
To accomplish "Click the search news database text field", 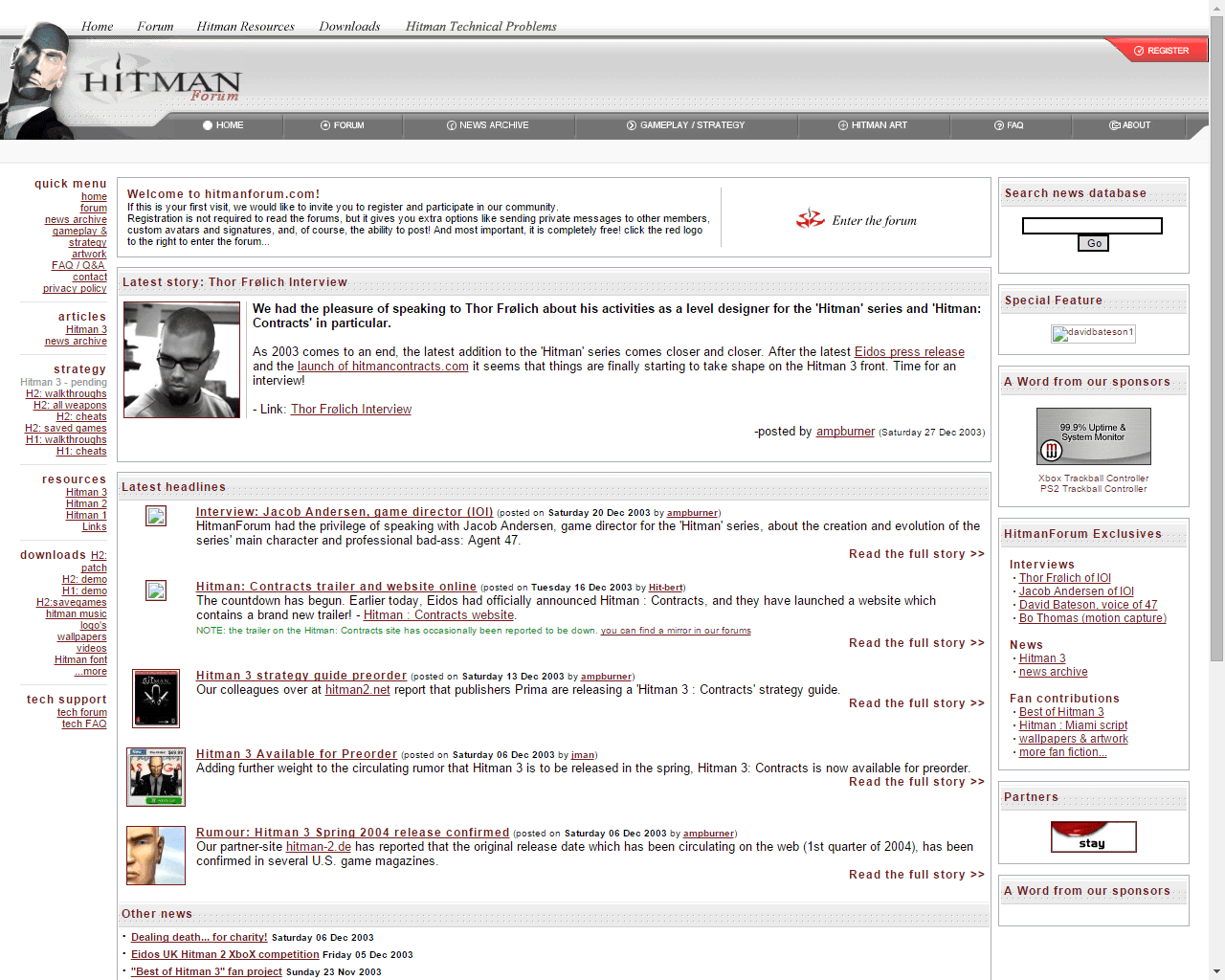I will click(1092, 226).
